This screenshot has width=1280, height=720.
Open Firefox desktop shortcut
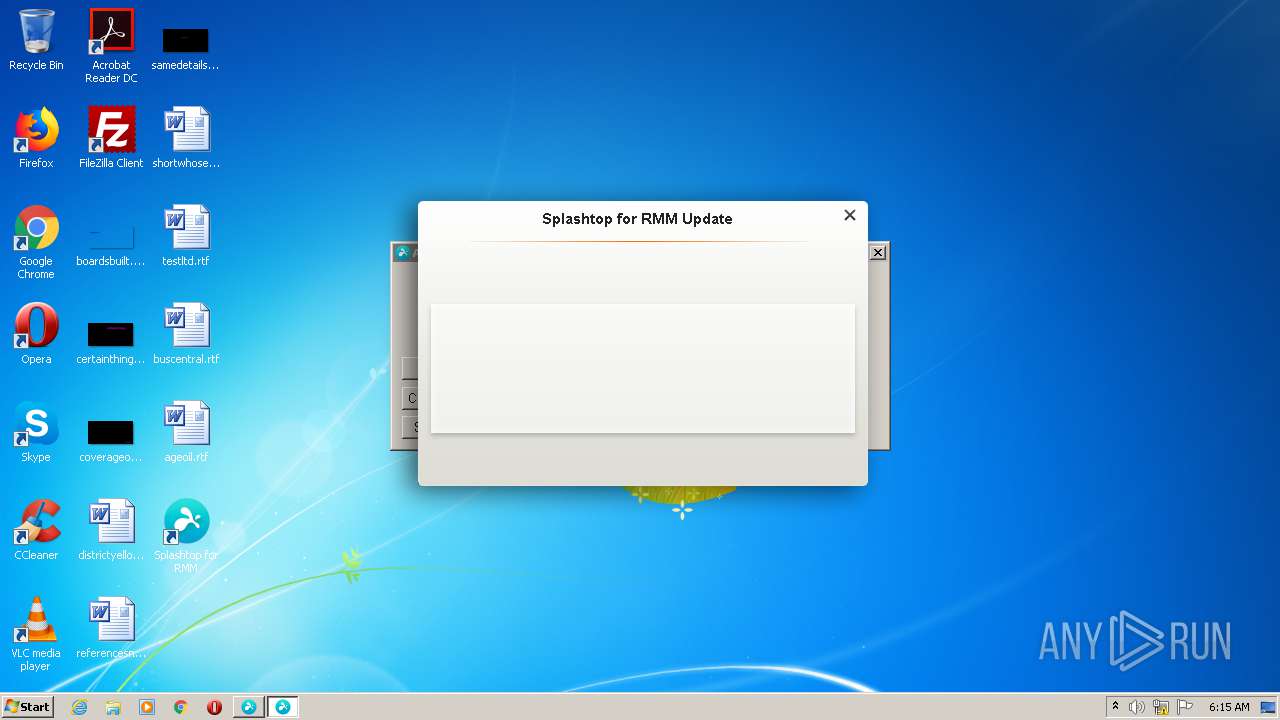point(36,138)
